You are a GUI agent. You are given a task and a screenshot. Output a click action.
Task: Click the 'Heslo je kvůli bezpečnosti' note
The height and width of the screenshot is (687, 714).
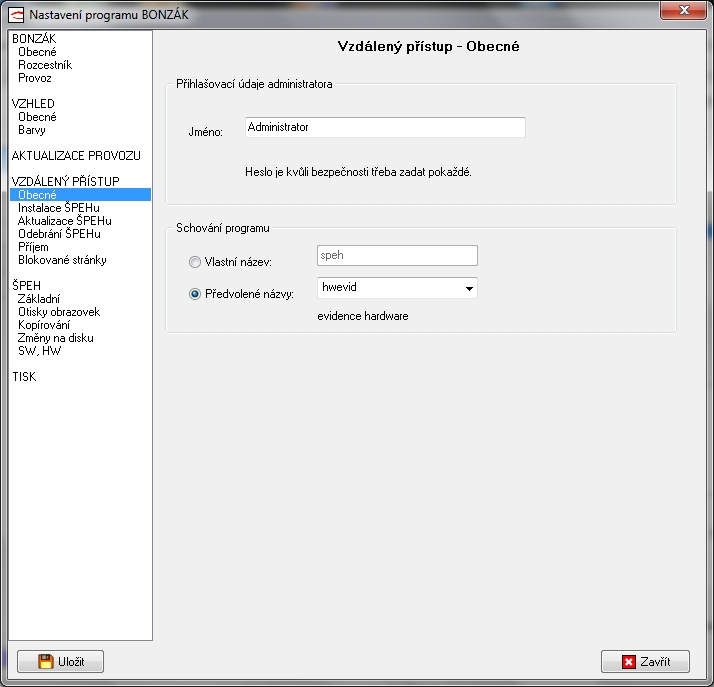(x=358, y=172)
